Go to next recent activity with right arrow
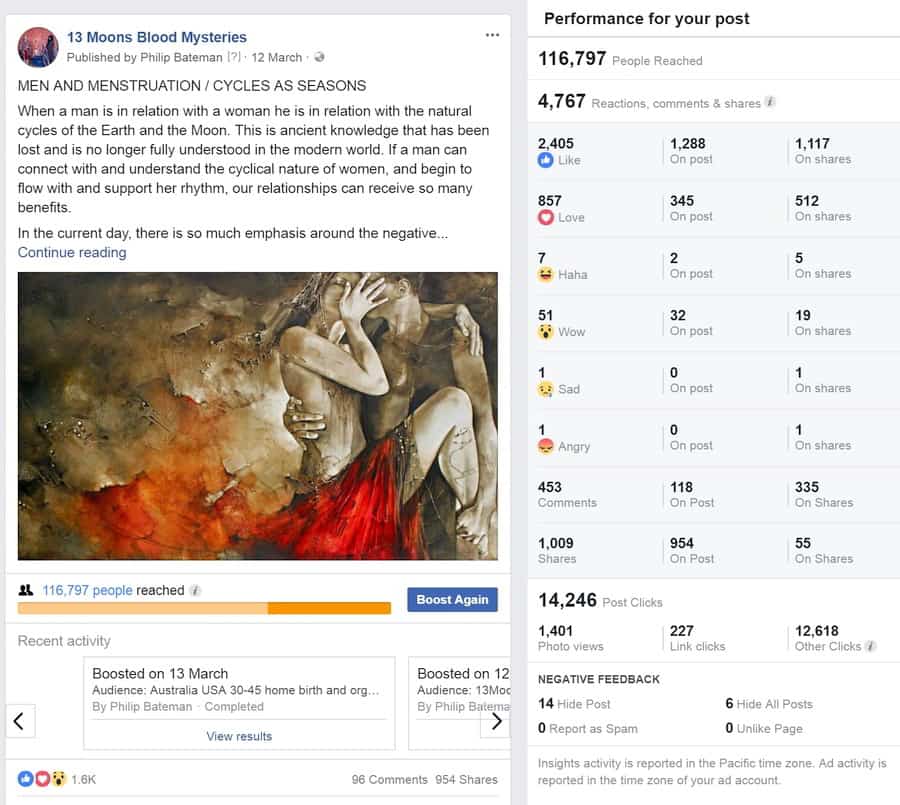The width and height of the screenshot is (900, 805). pos(495,721)
